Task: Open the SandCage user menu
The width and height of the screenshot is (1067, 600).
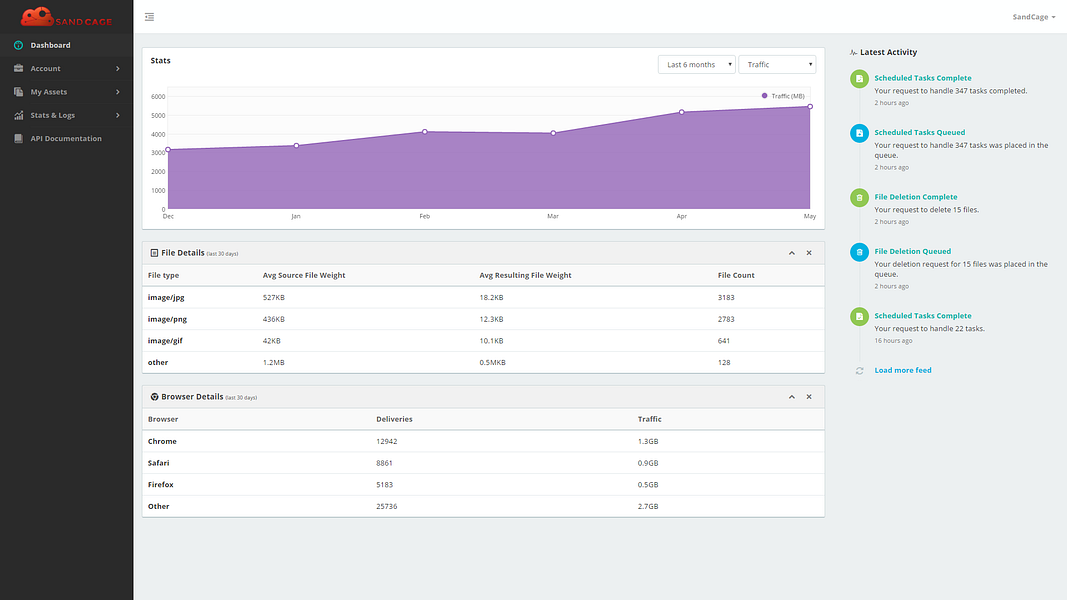Action: (1033, 17)
